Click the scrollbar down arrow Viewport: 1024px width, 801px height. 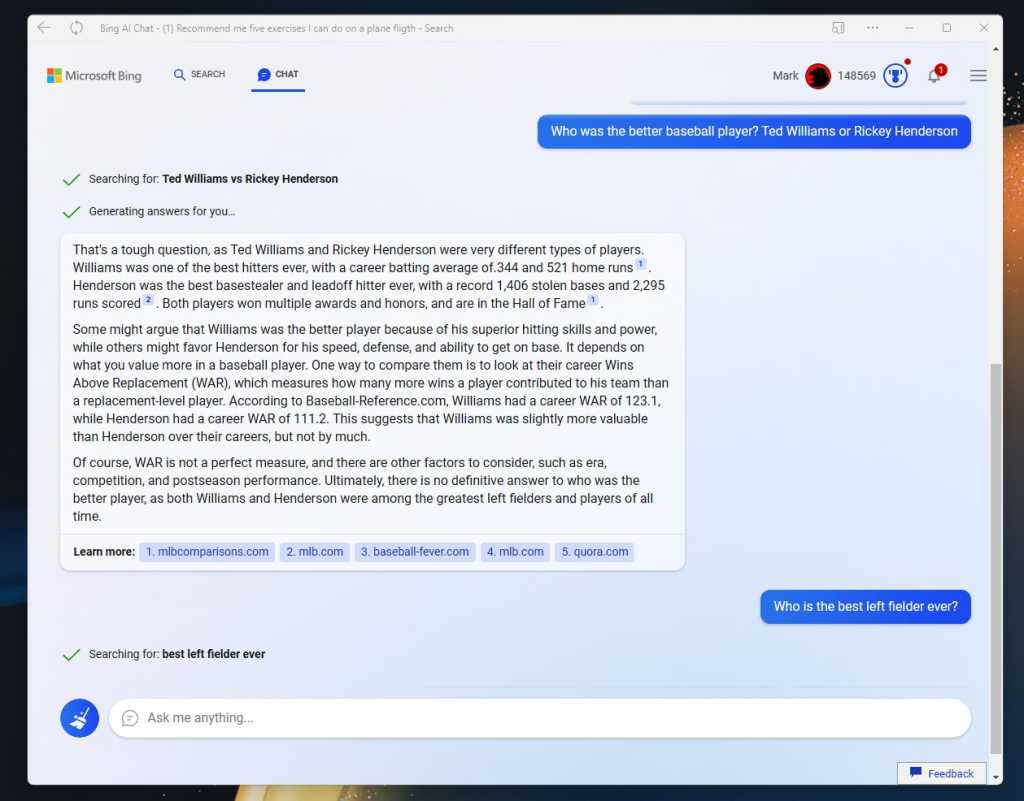tap(995, 777)
